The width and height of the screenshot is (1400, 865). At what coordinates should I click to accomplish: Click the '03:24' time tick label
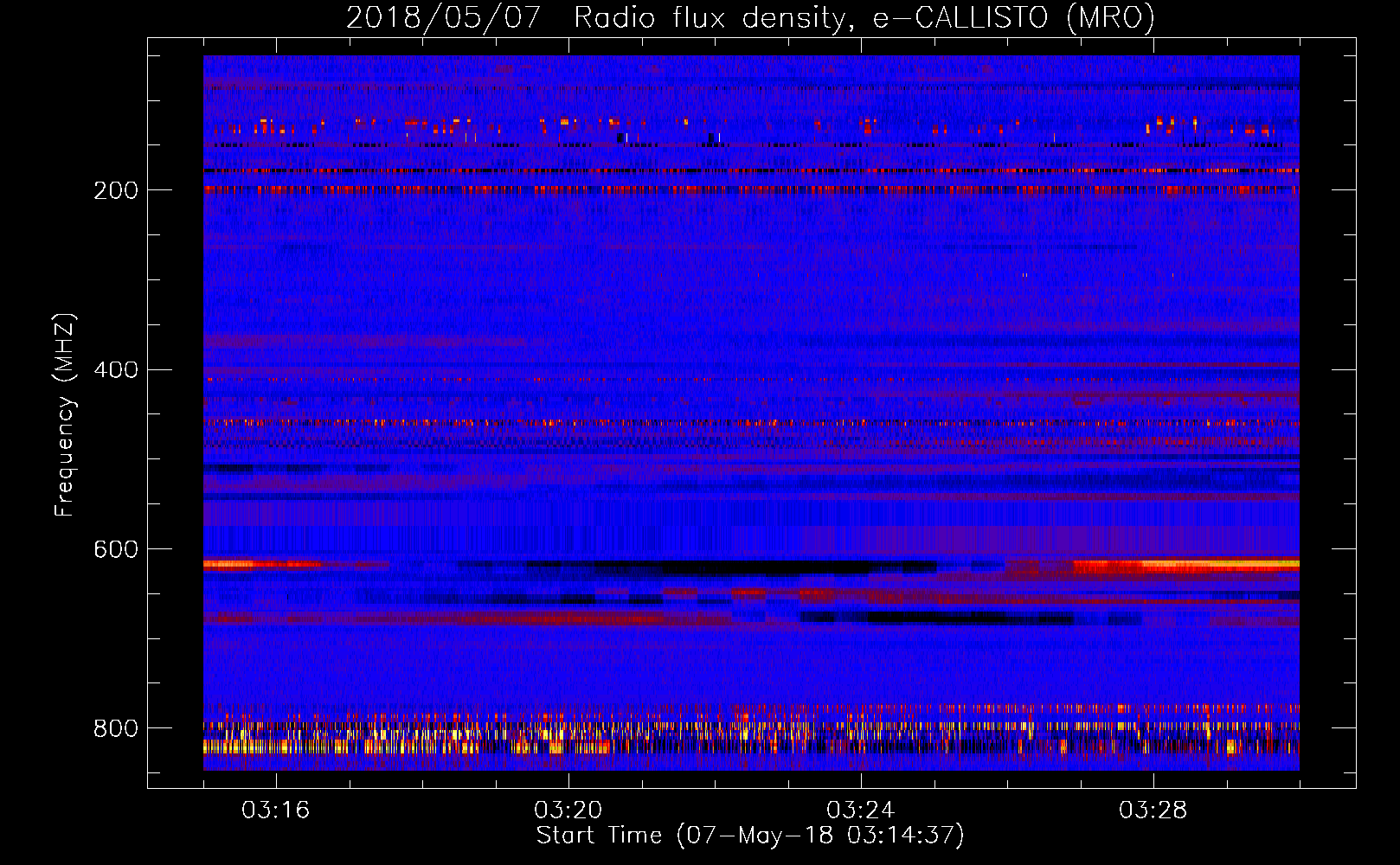point(861,811)
